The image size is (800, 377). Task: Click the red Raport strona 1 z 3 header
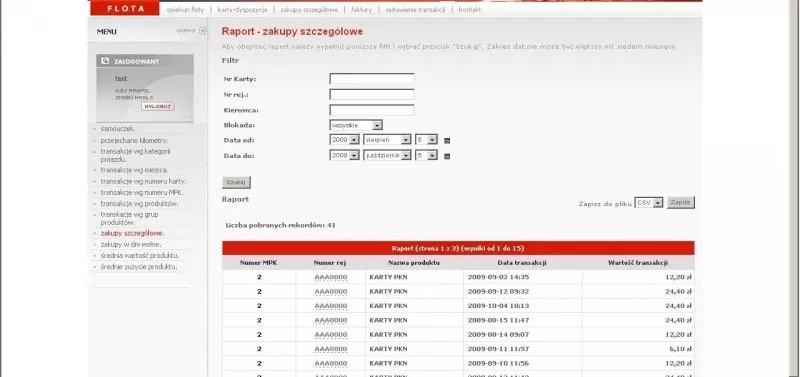[x=458, y=248]
